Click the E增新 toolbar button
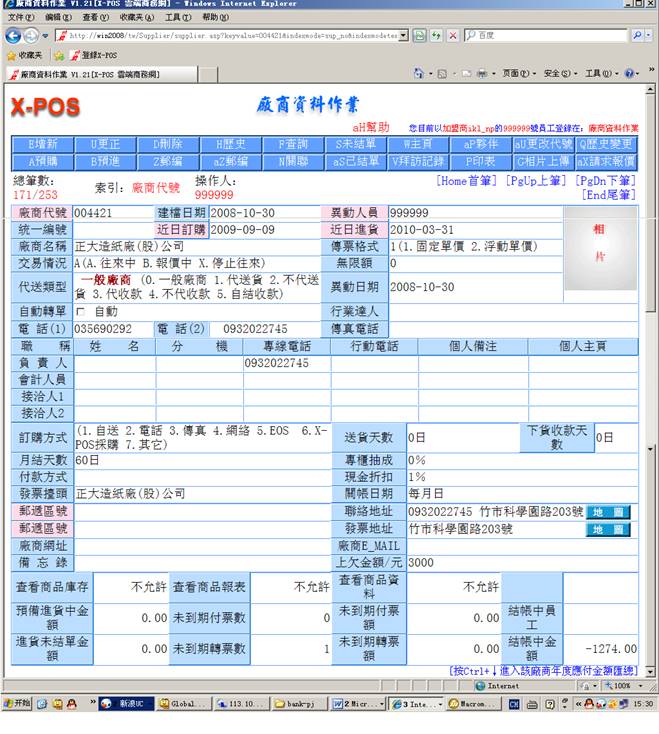The height and width of the screenshot is (734, 659). coord(43,144)
